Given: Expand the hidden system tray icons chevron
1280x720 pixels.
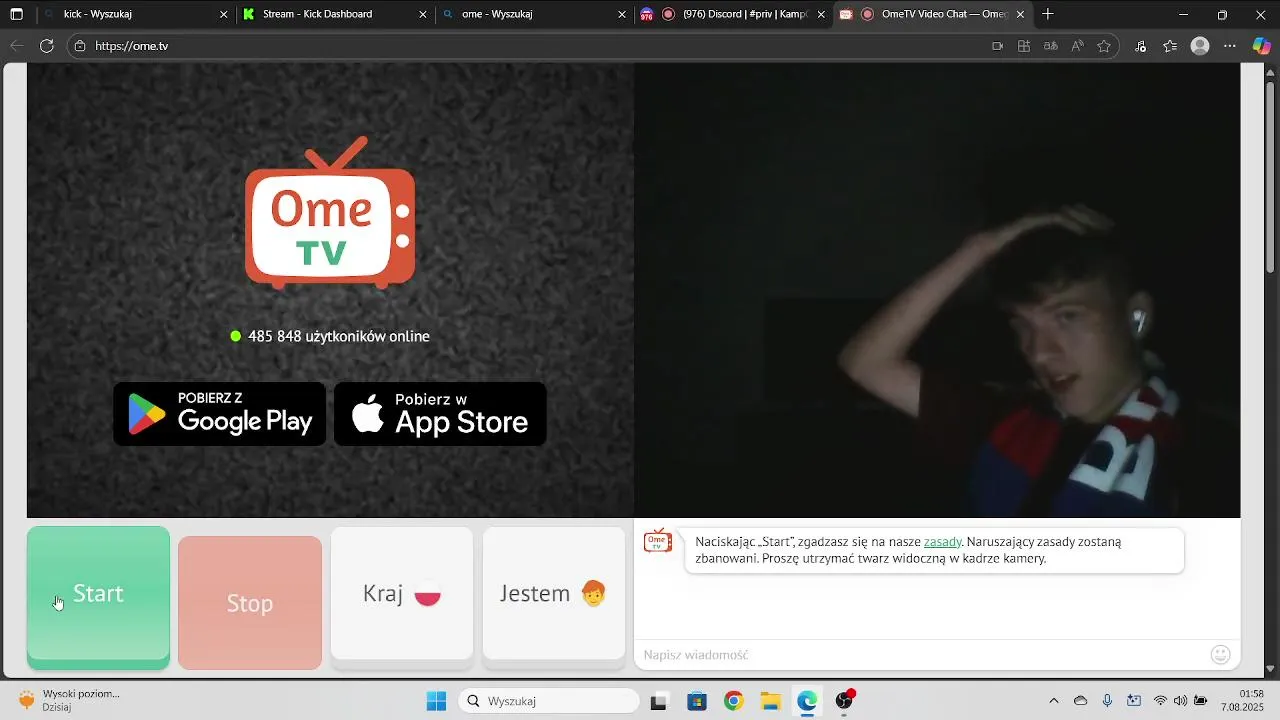Looking at the screenshot, I should pos(1053,701).
